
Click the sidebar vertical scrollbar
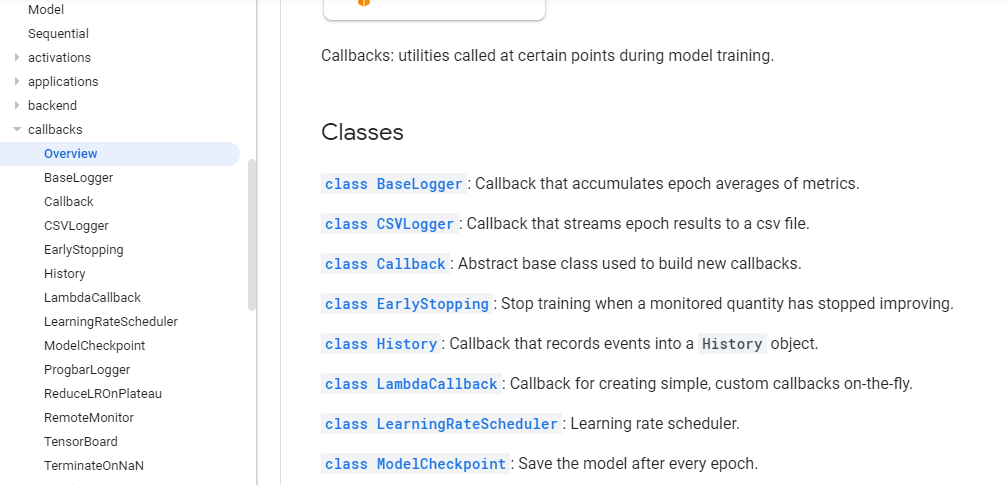[x=252, y=235]
